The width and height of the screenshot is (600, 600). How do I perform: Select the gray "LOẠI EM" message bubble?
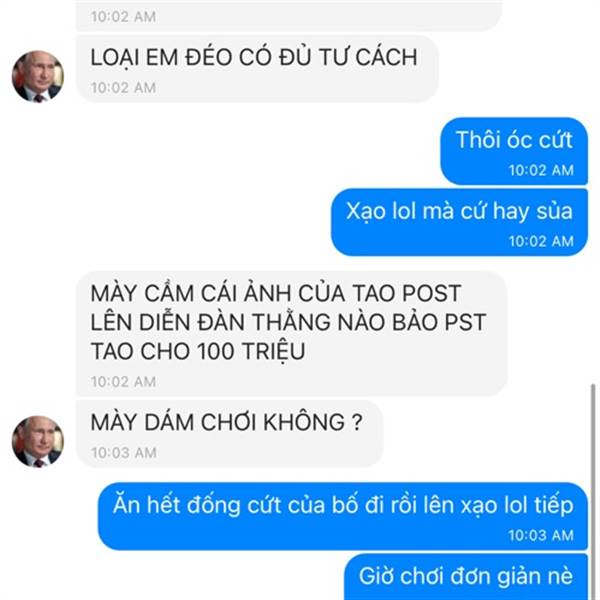click(257, 69)
